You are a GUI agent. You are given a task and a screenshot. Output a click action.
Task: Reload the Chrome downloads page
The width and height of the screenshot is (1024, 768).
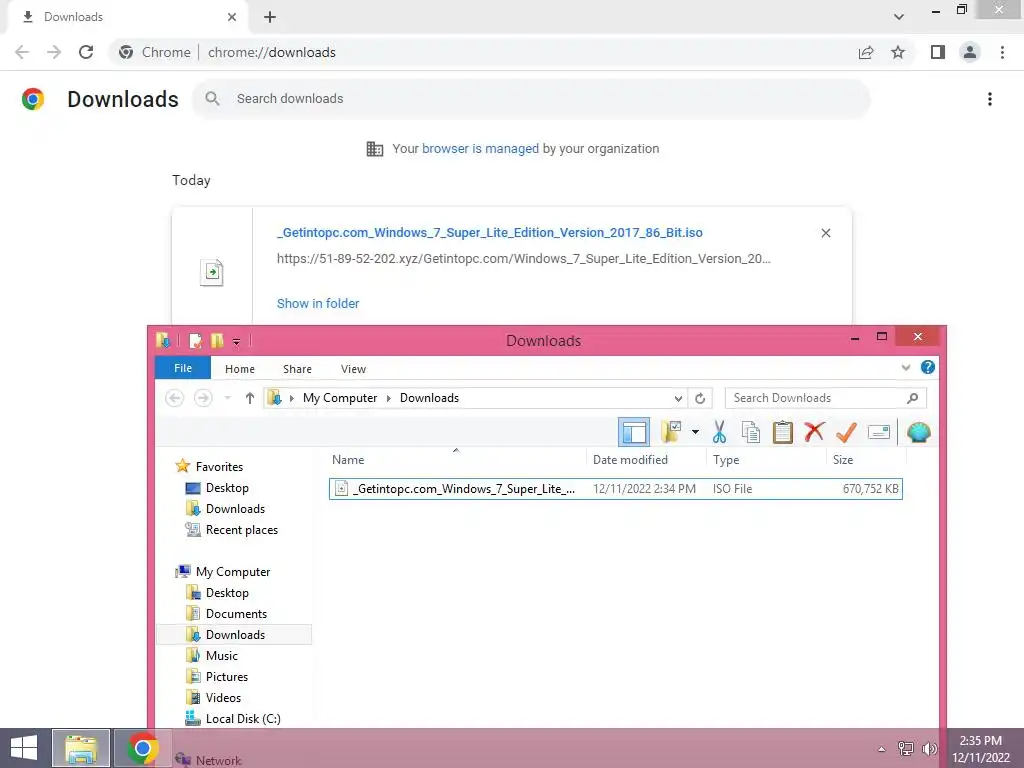tap(86, 52)
